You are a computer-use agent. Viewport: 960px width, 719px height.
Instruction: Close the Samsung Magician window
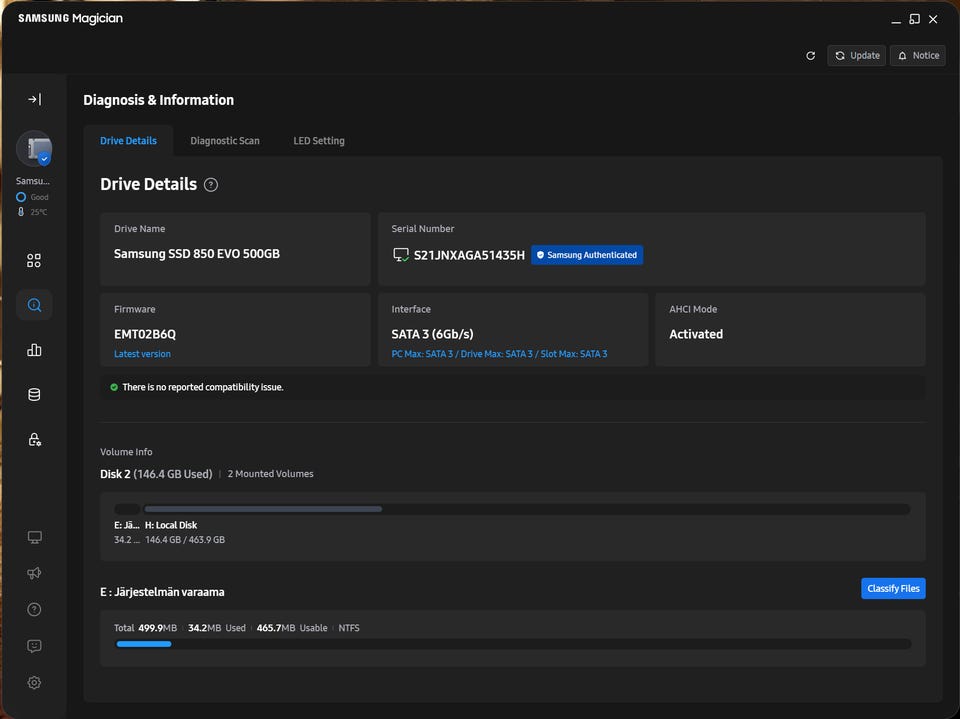pyautogui.click(x=933, y=20)
